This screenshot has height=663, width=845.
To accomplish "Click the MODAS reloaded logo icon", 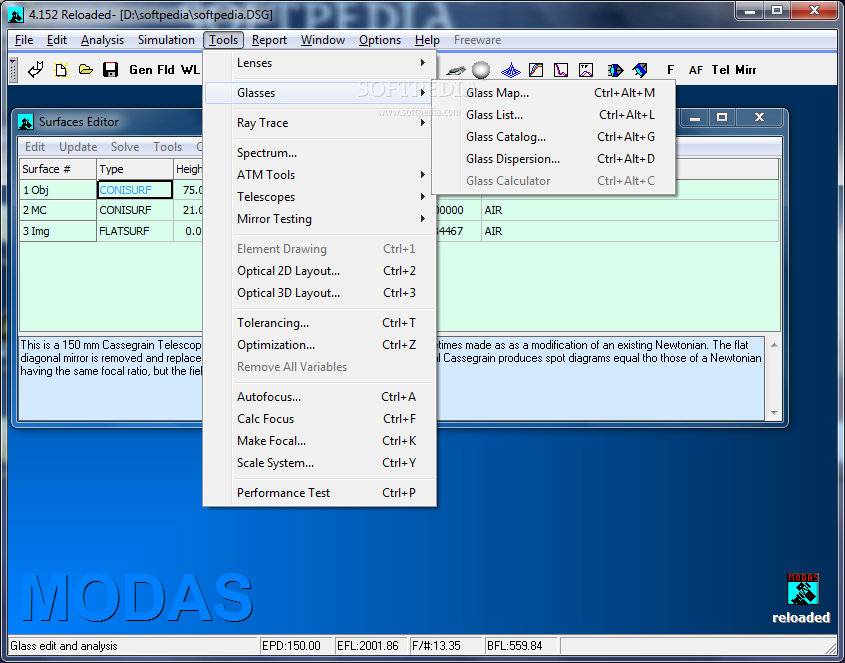I will (x=802, y=589).
